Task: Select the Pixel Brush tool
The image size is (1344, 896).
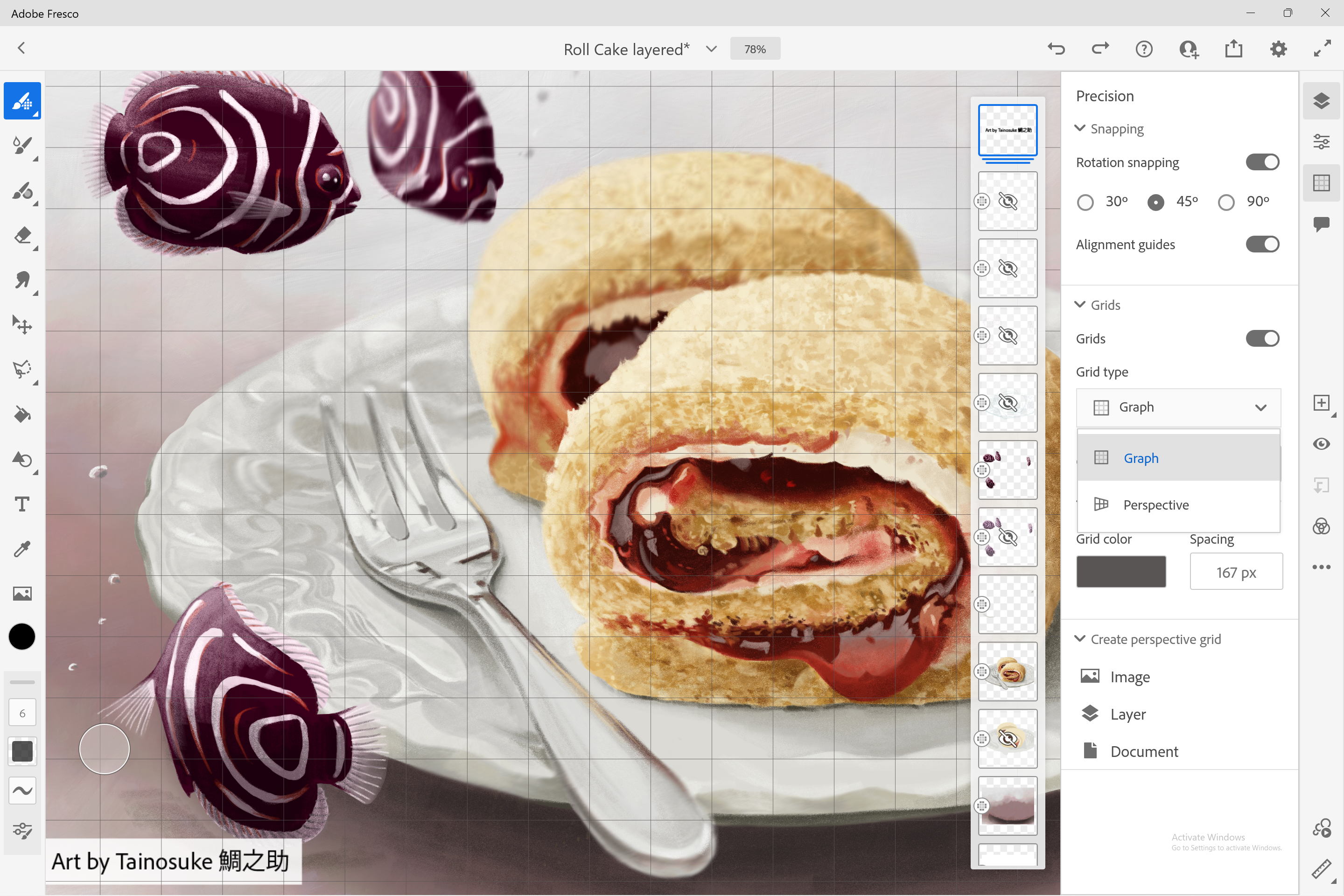Action: [22, 101]
